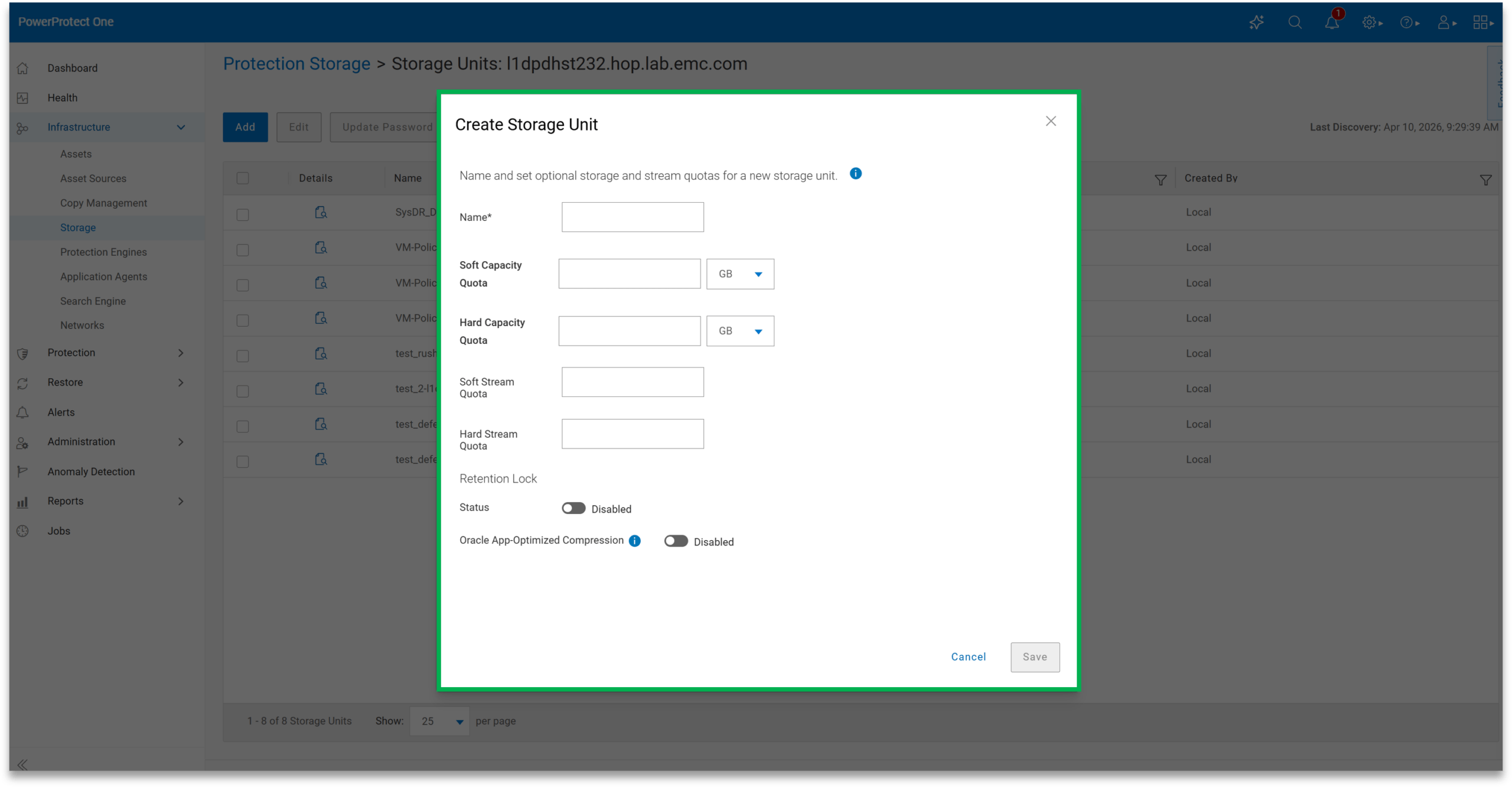1512x787 pixels.
Task: Click the Add button
Action: (x=245, y=127)
